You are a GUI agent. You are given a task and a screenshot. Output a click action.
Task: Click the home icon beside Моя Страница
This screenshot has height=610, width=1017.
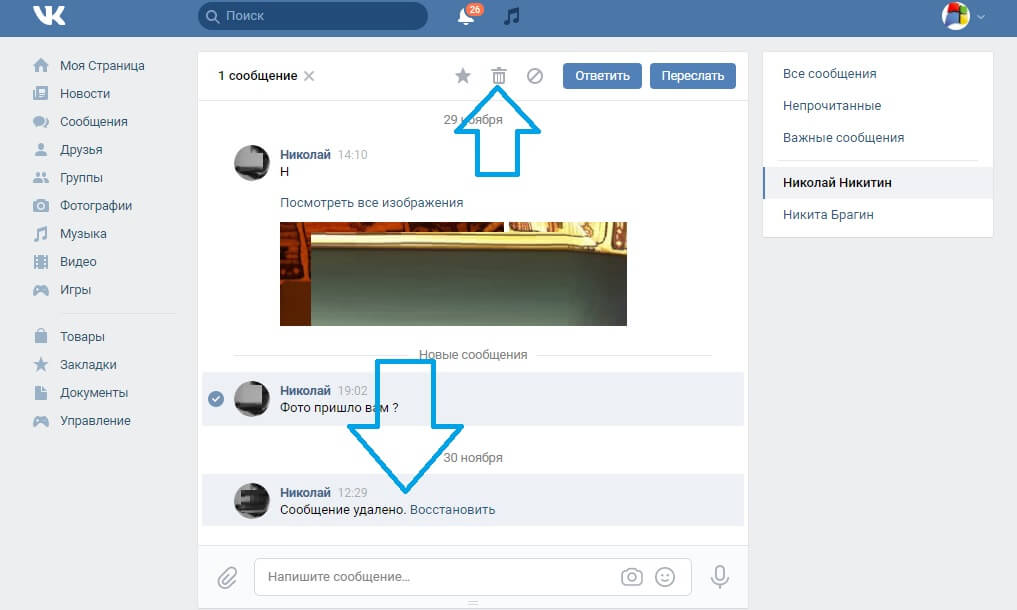[x=41, y=65]
